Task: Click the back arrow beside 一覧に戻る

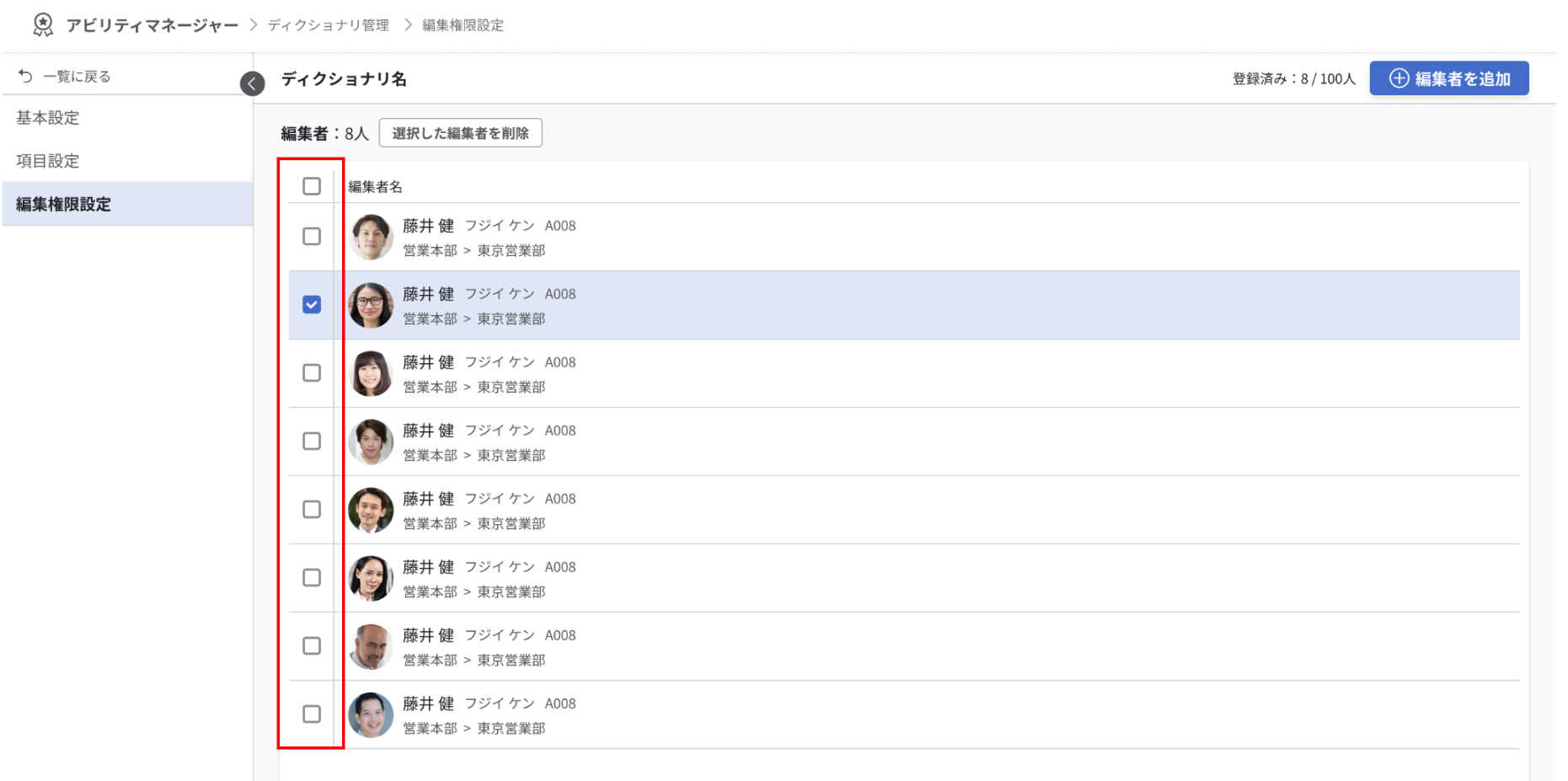Action: click(x=24, y=74)
